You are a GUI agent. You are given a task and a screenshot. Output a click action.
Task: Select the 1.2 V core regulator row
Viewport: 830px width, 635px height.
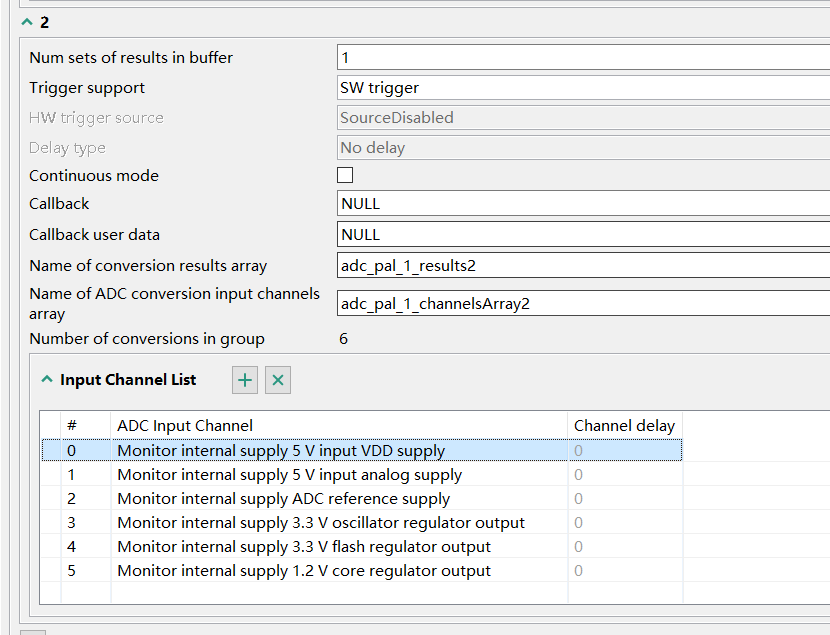[x=304, y=571]
